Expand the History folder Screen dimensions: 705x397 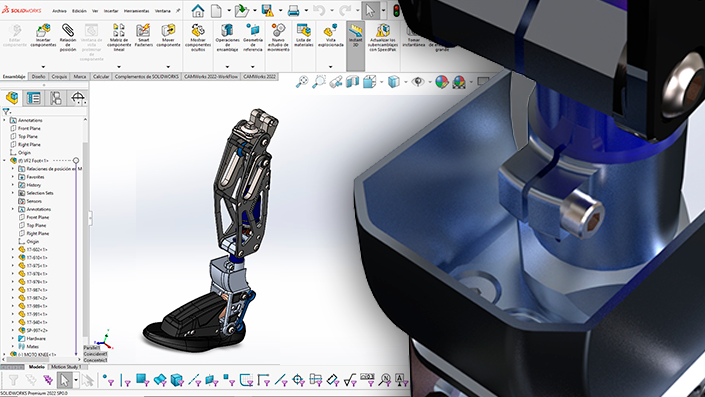tap(13, 185)
